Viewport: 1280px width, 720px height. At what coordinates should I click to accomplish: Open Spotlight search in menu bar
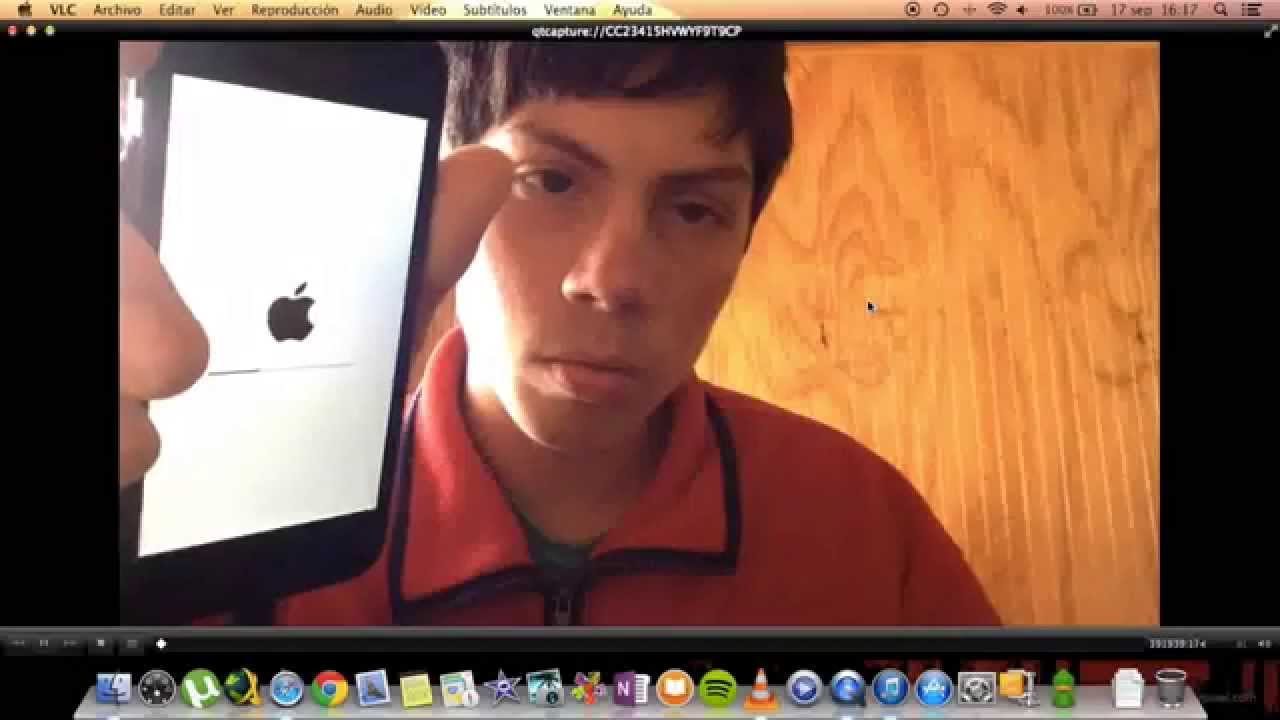1221,10
